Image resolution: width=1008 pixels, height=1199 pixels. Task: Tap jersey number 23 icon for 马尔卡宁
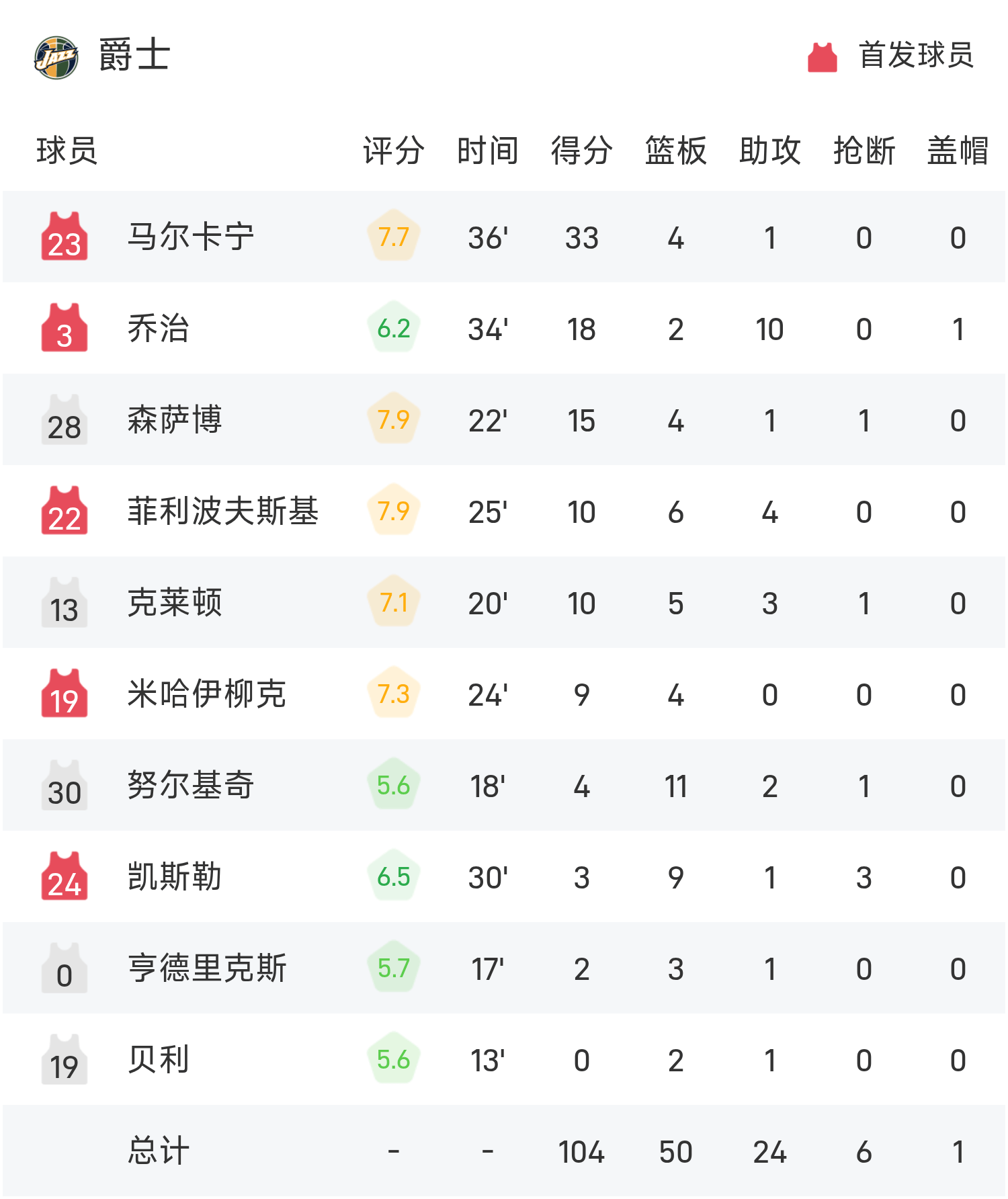pyautogui.click(x=65, y=237)
